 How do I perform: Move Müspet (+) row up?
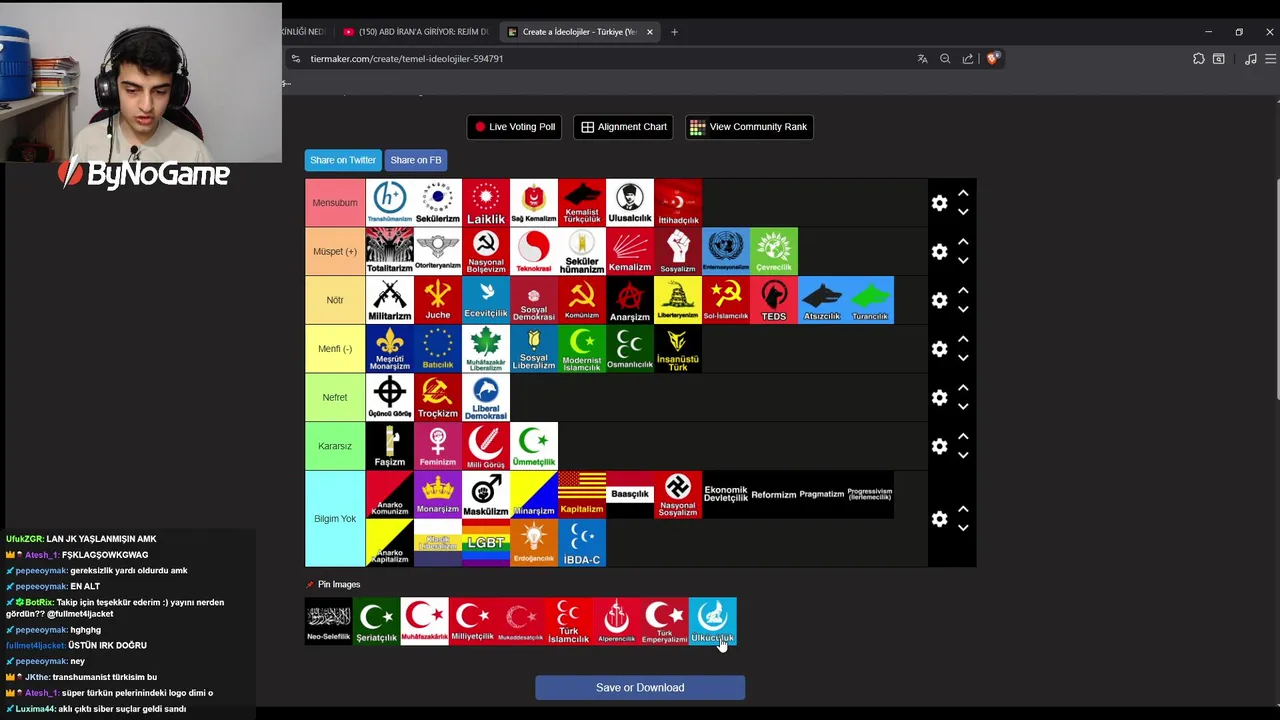point(963,242)
